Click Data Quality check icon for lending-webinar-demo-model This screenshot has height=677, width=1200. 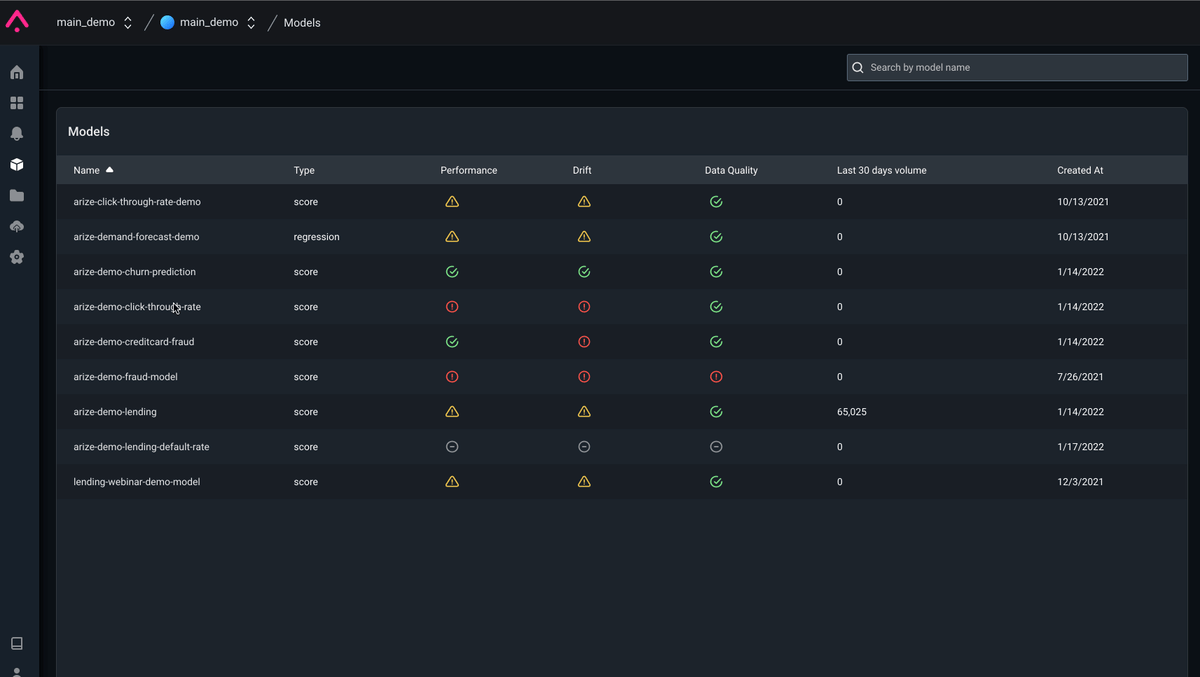pos(716,482)
